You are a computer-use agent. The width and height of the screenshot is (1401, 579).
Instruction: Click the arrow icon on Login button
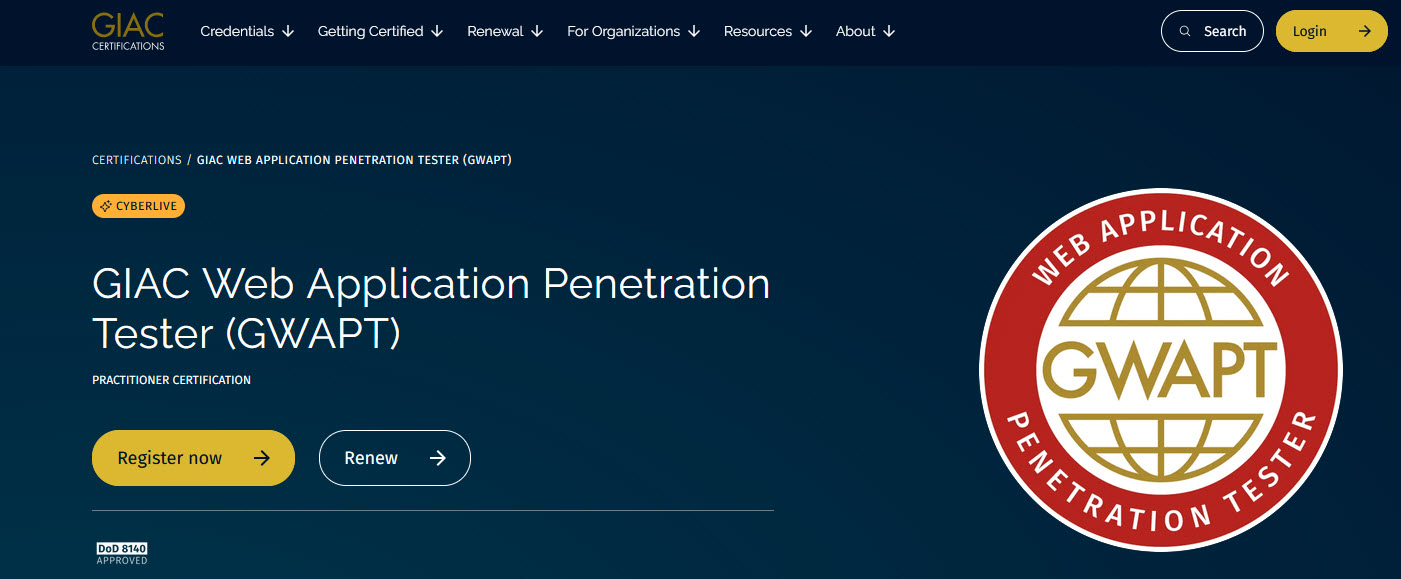(1364, 31)
